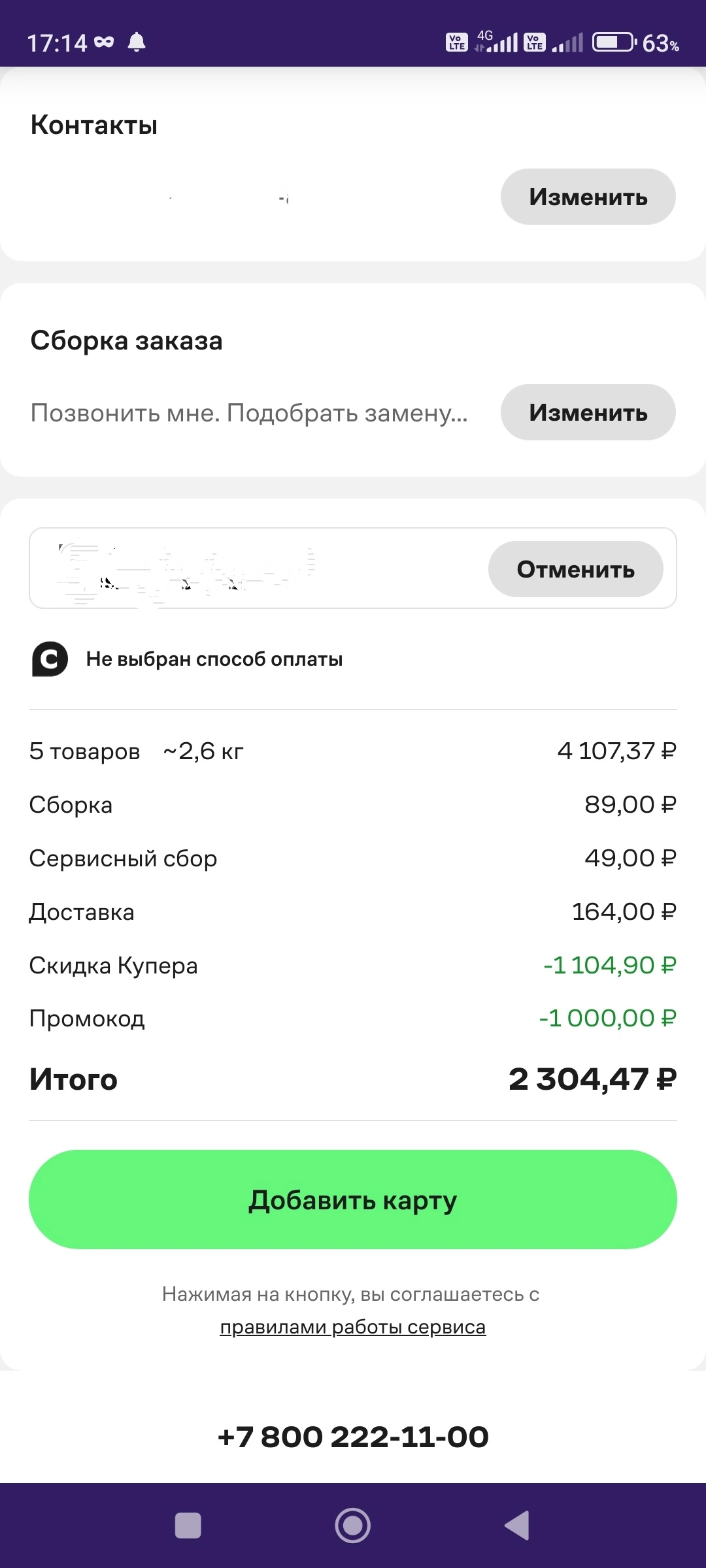Tap the 5 товаров summary row
The image size is (706, 1568).
click(x=353, y=751)
